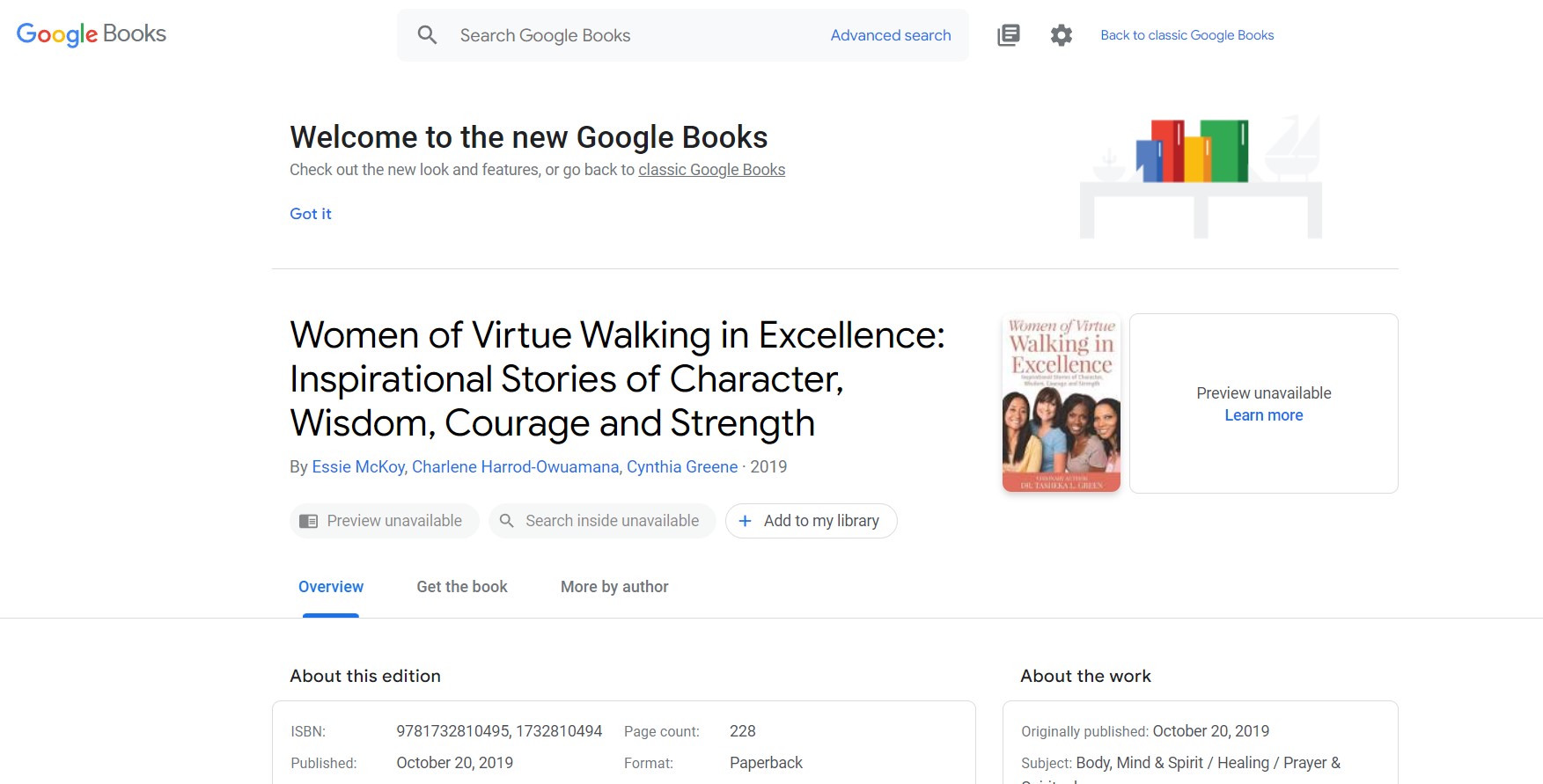Click the Search inside unavailable magnifier icon

click(x=507, y=521)
